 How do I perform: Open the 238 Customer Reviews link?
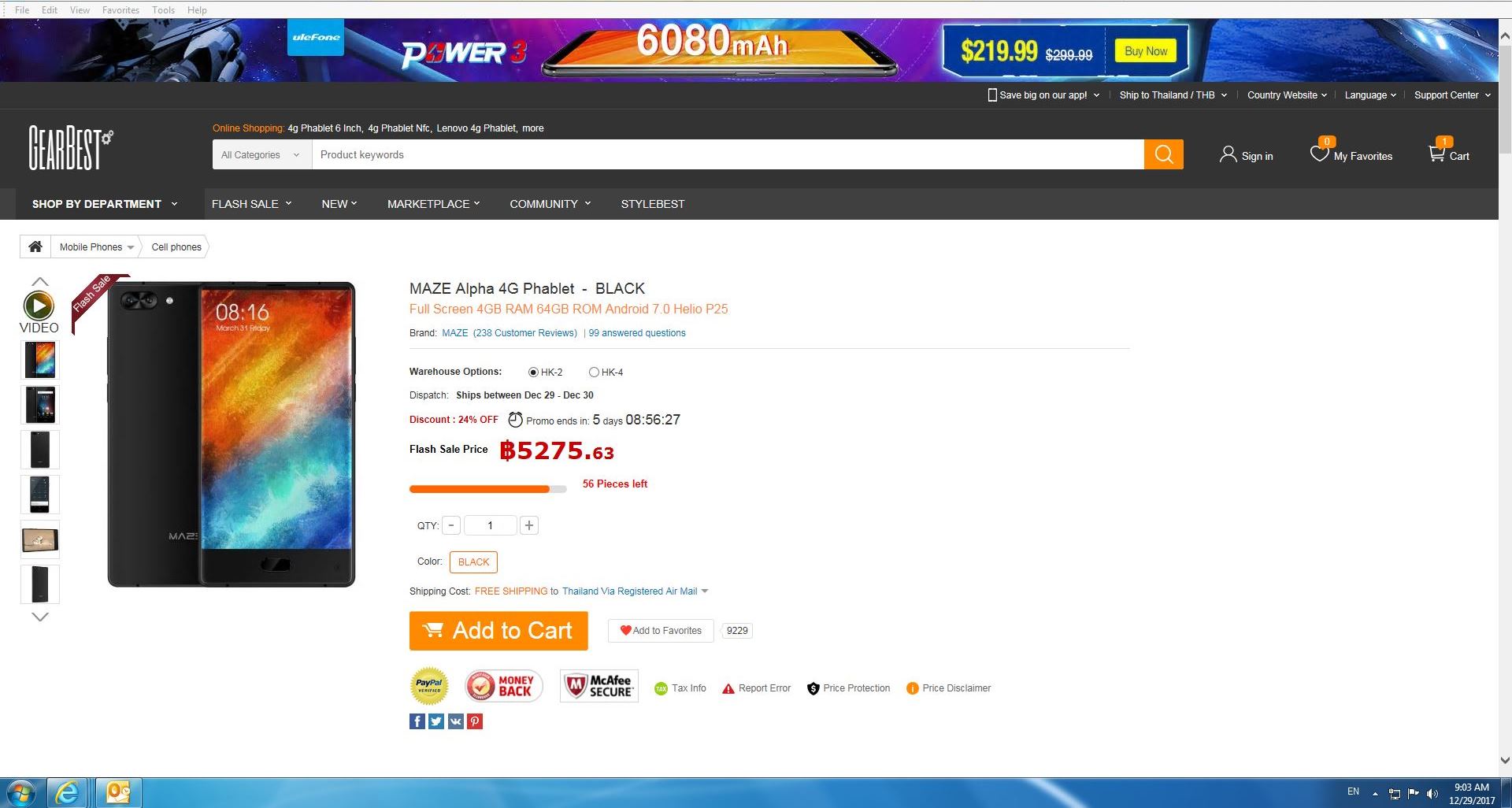[525, 333]
